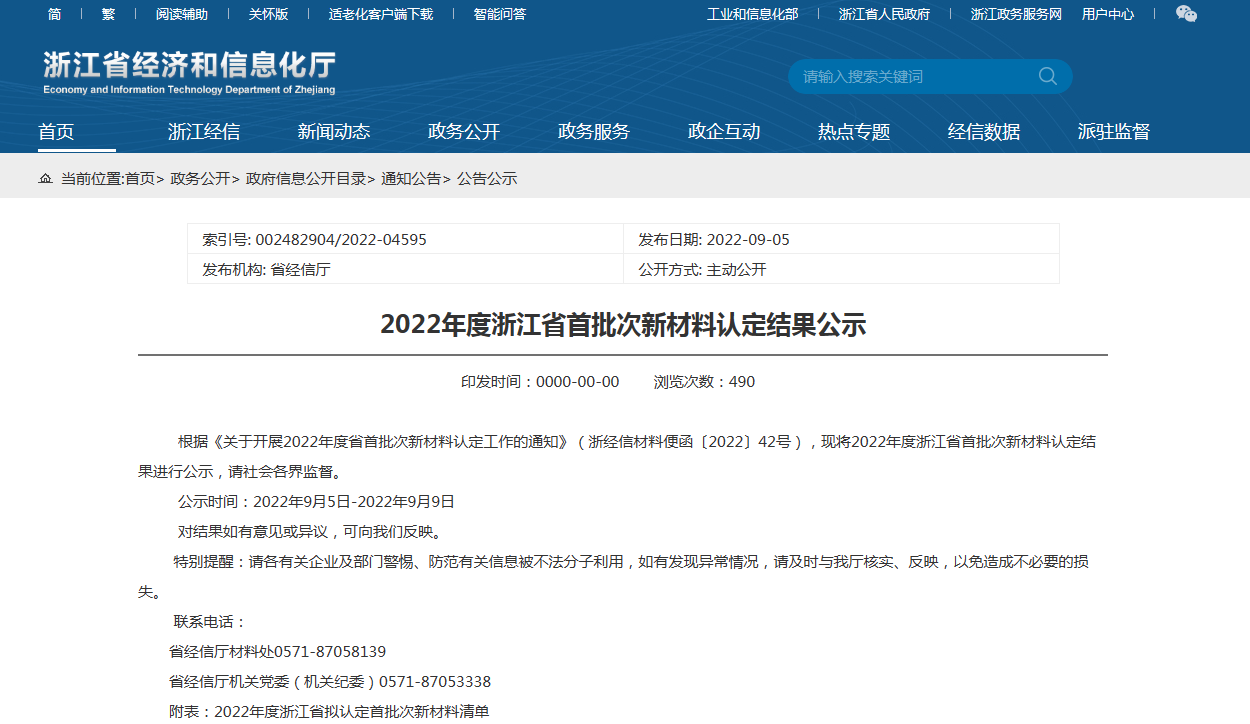Viewport: 1250px width, 724px height.
Task: Go to 首页 navigation tab
Action: (x=56, y=132)
